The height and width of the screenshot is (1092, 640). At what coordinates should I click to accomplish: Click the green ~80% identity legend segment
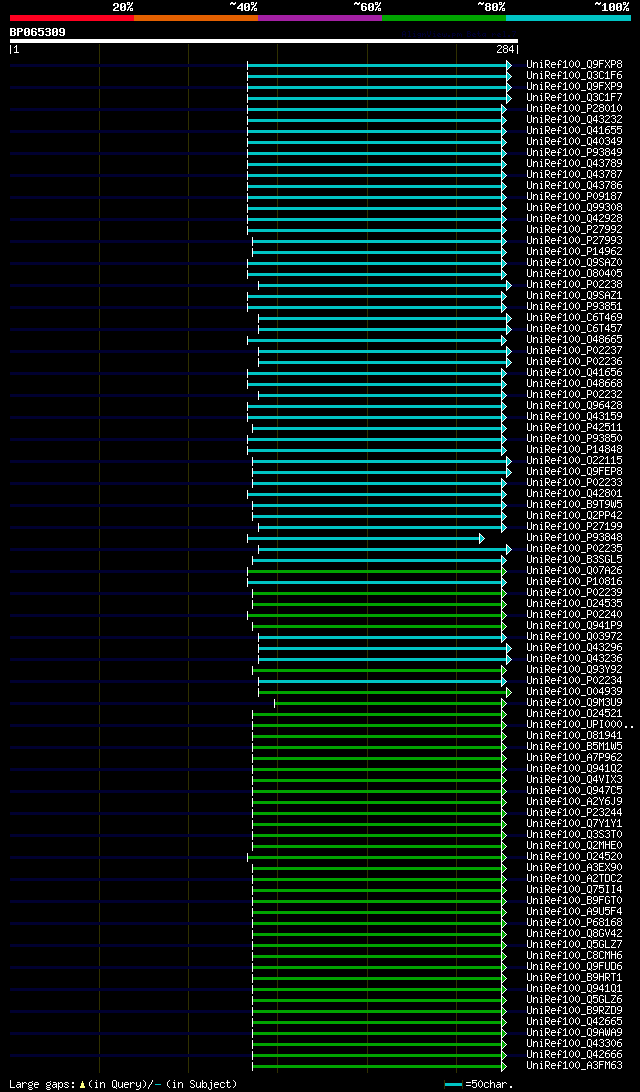444,17
